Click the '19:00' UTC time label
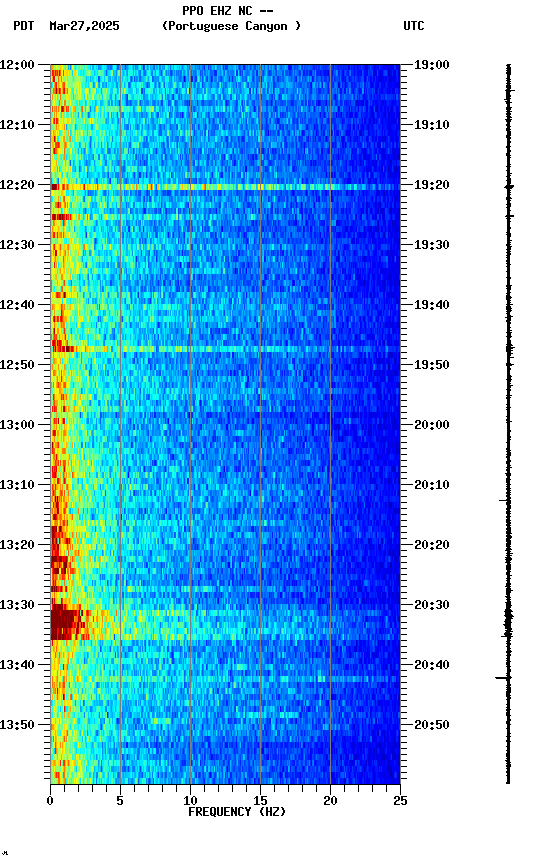The image size is (552, 864). 432,65
